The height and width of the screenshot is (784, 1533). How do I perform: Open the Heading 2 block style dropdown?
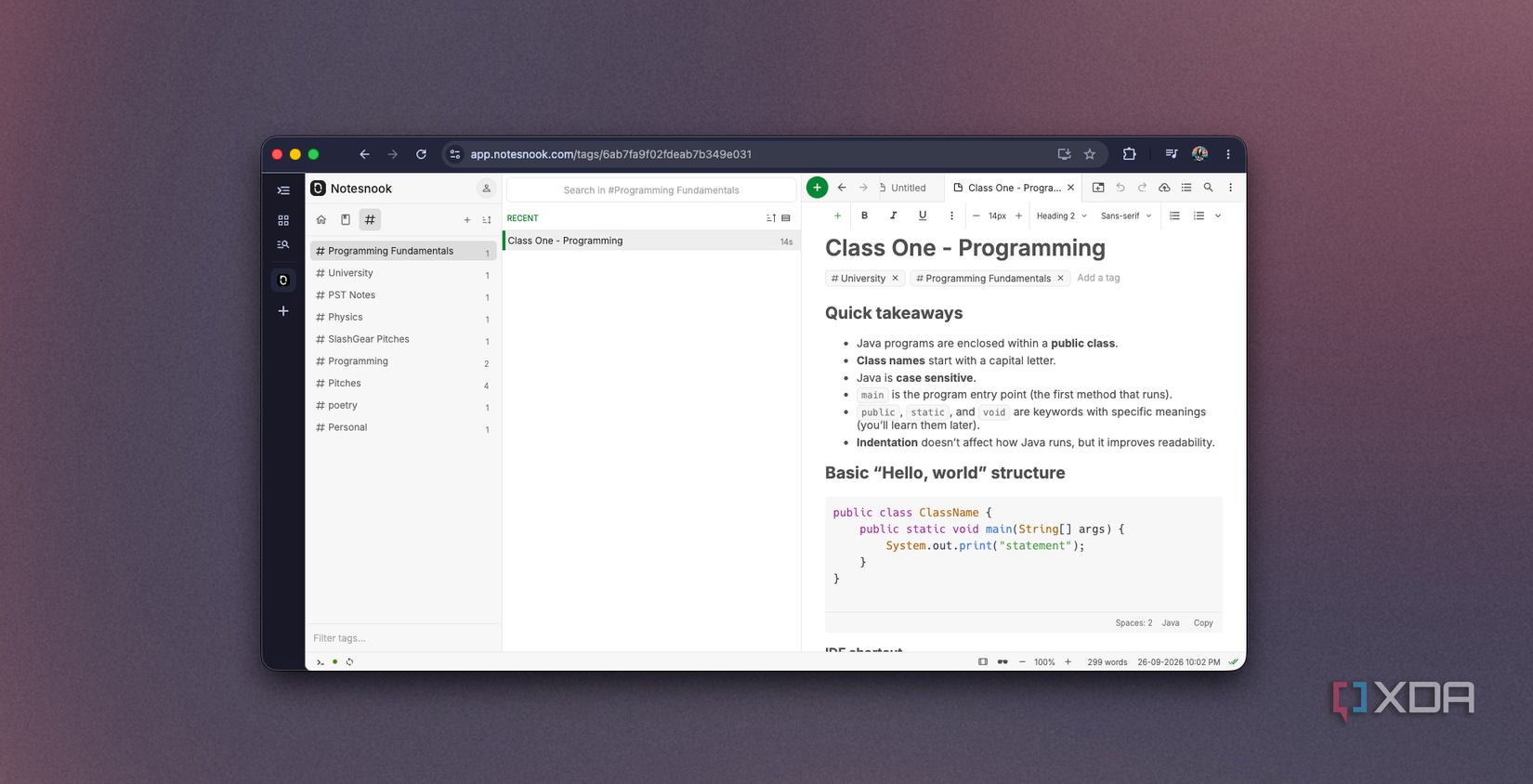coord(1062,216)
